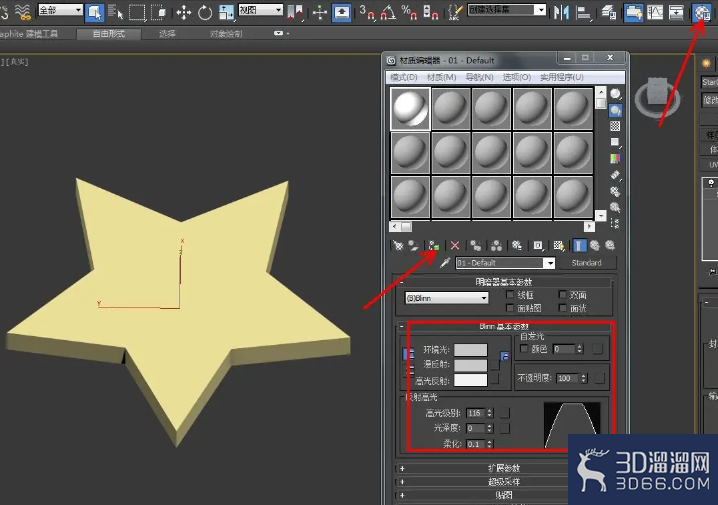Click Get Material icon in material editor
The image size is (718, 505).
click(398, 245)
